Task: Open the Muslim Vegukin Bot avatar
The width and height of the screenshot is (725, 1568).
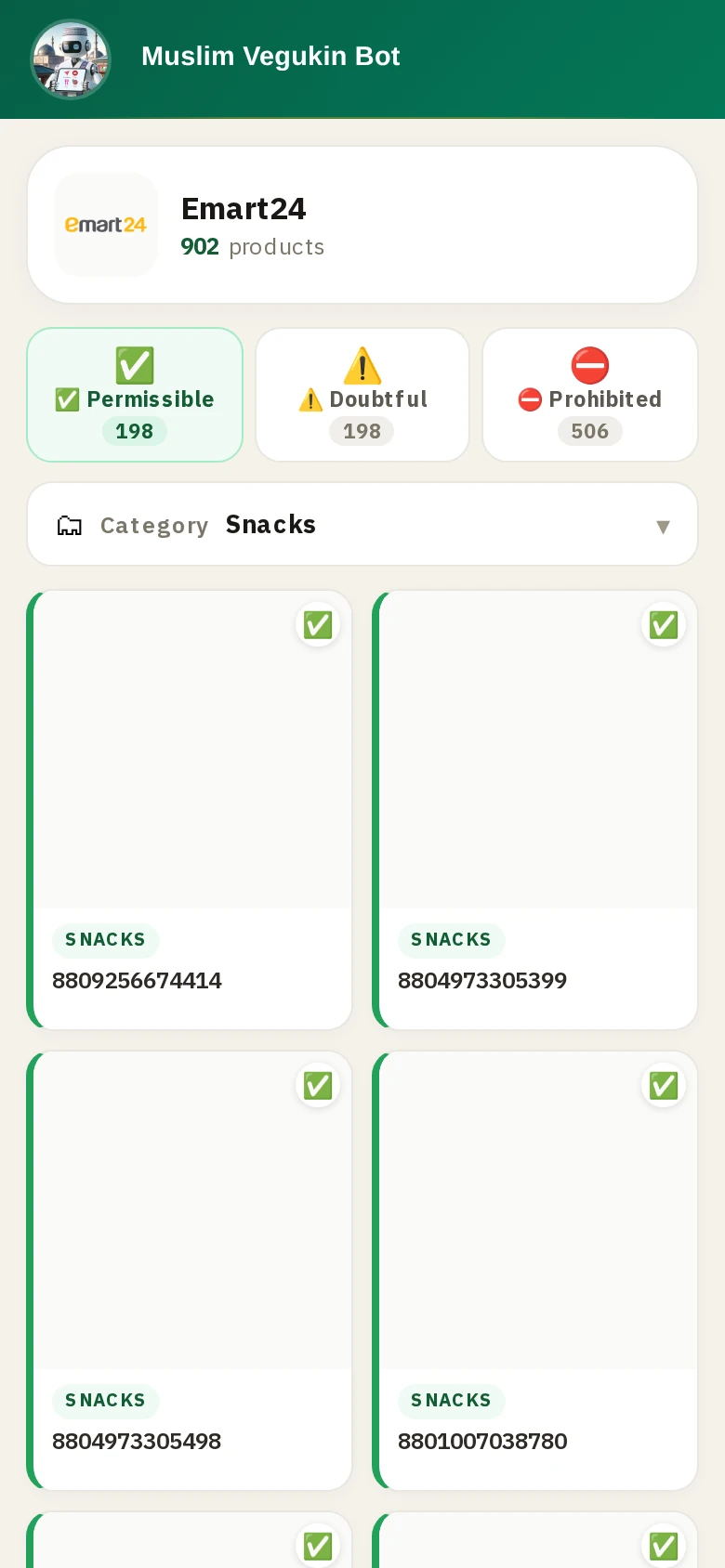Action: tap(71, 59)
